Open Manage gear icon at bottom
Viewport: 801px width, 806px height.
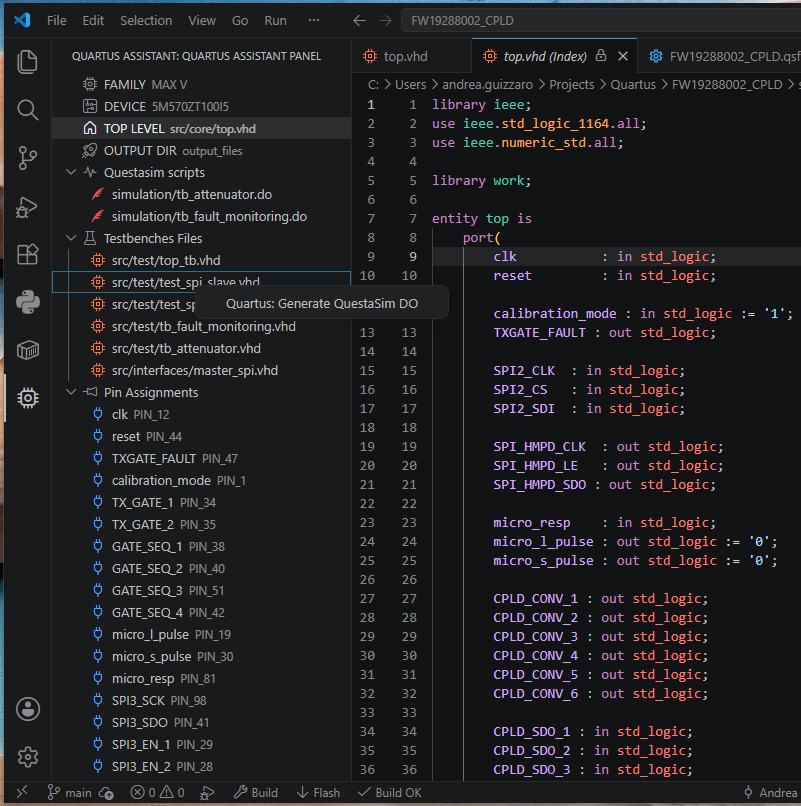(x=27, y=757)
